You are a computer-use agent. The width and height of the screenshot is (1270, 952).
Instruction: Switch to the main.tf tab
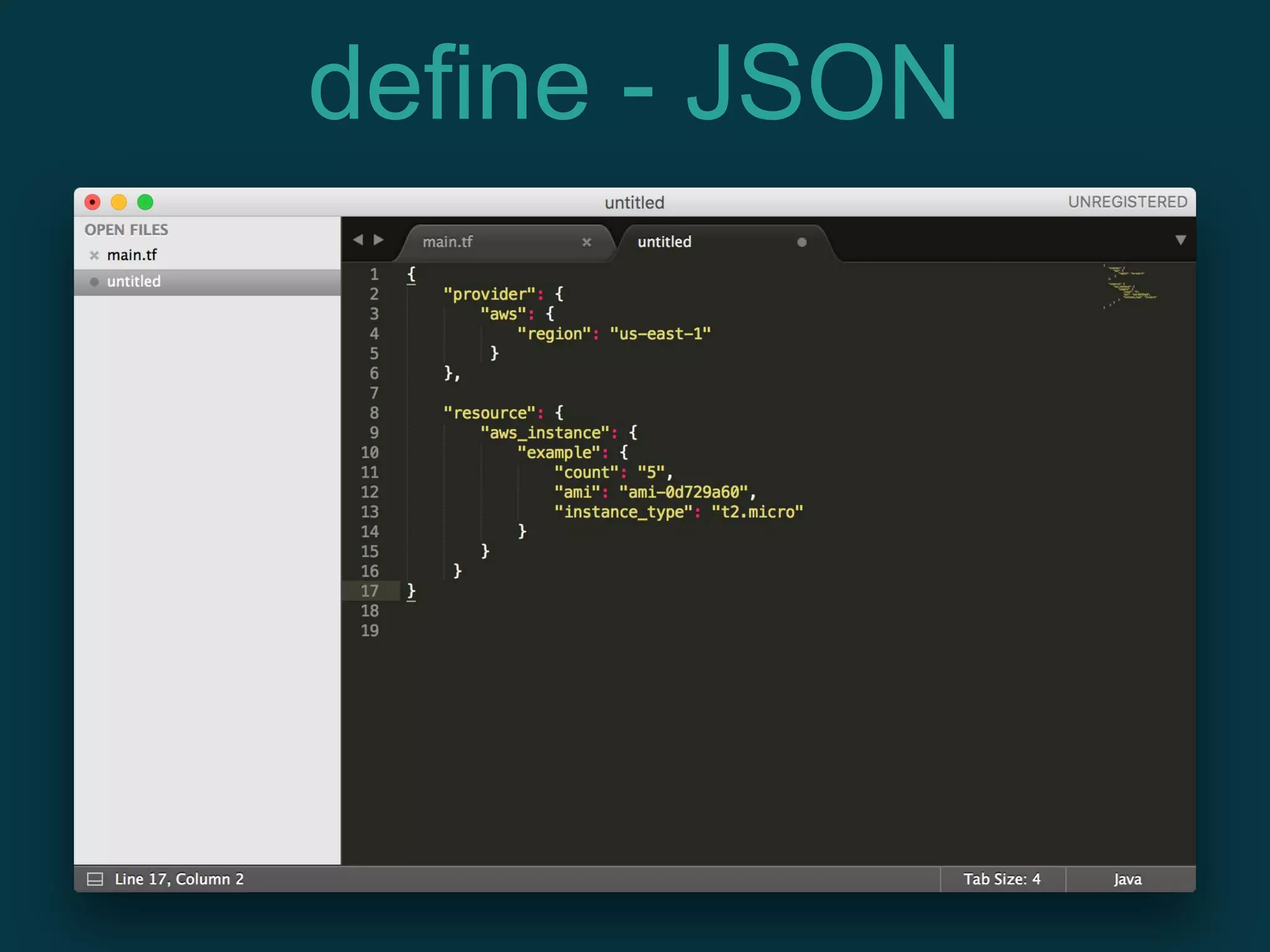(x=505, y=242)
